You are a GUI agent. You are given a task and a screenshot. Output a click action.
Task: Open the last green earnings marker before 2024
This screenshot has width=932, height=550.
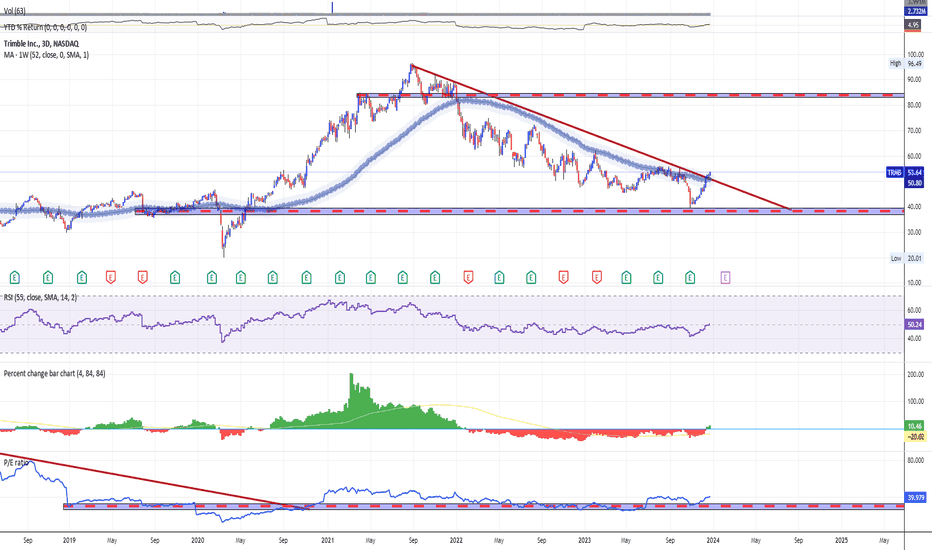690,277
